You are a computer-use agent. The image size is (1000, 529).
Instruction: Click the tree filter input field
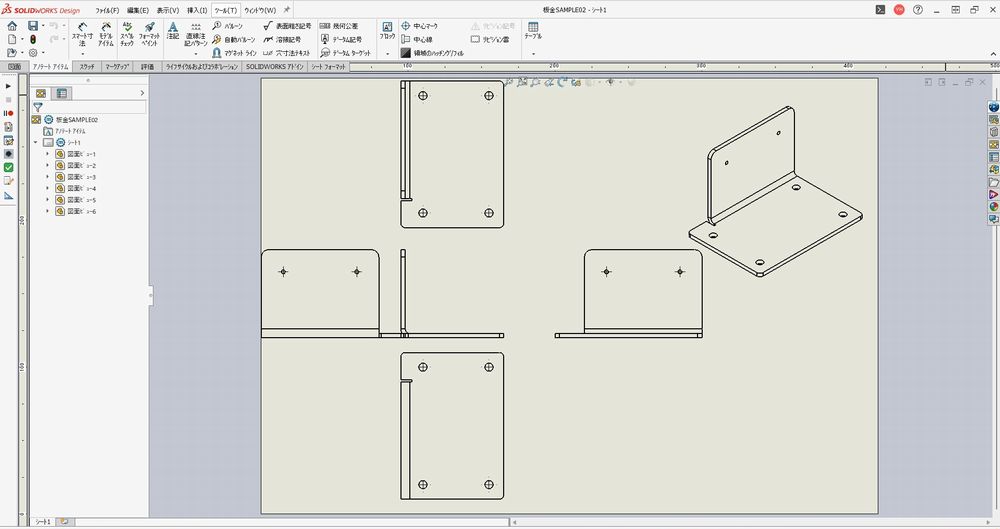[95, 107]
